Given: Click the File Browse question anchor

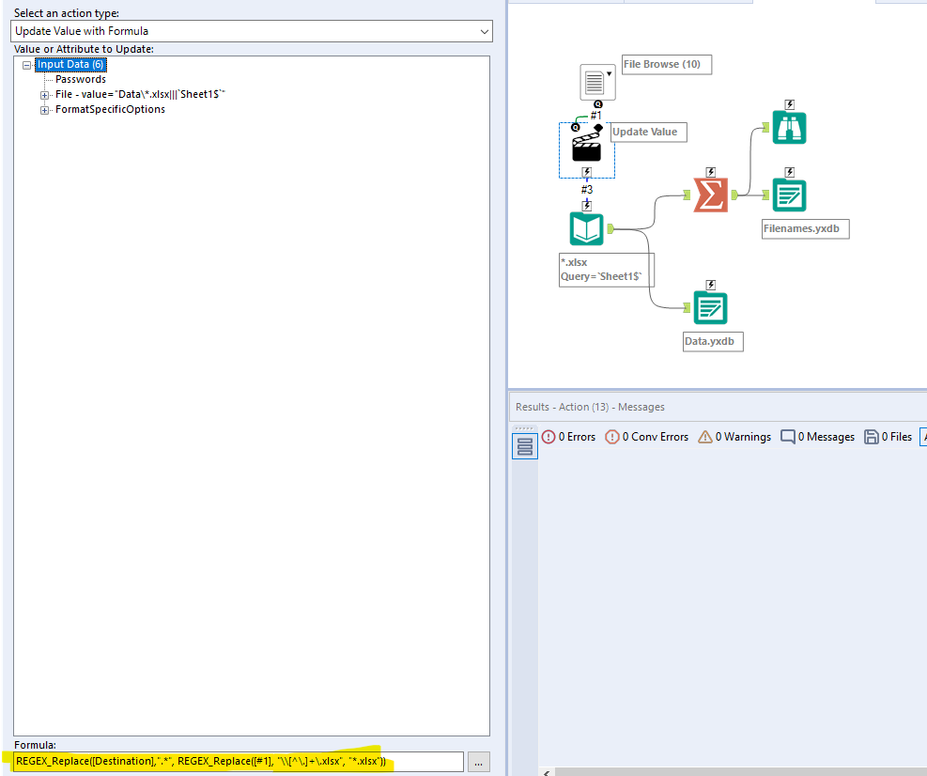Looking at the screenshot, I should [x=598, y=104].
